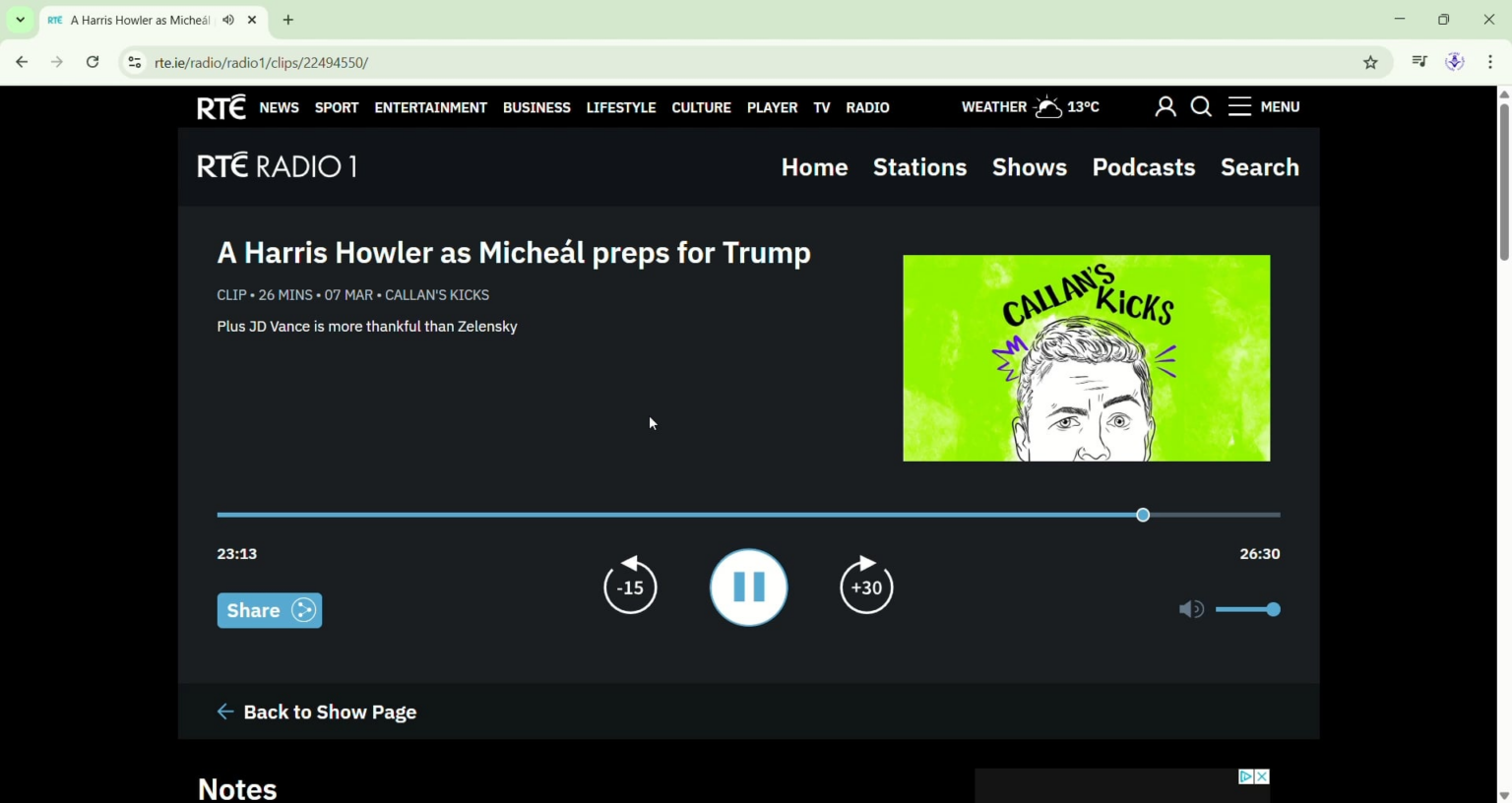The width and height of the screenshot is (1512, 803).
Task: Mute the player volume speaker icon
Action: click(x=1191, y=610)
